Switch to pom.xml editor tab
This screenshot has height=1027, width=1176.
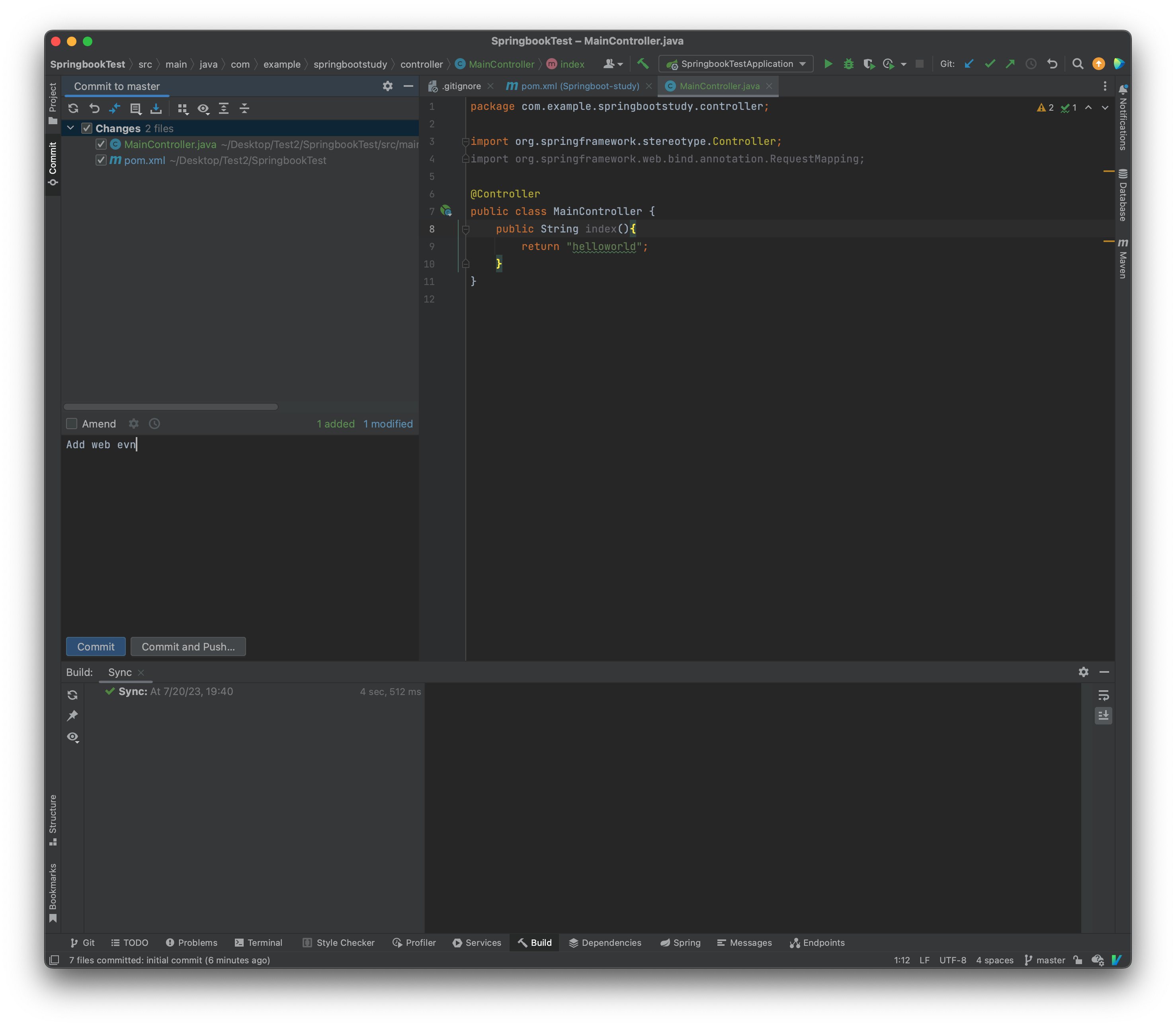click(x=579, y=86)
